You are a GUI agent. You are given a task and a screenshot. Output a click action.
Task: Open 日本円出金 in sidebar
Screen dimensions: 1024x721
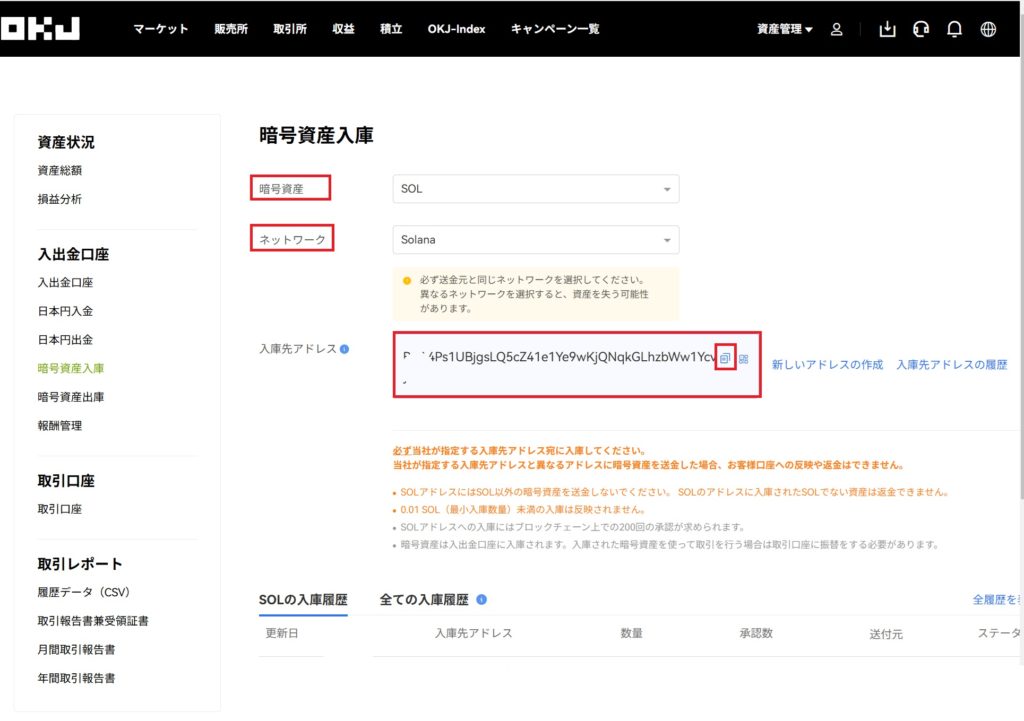pos(65,340)
